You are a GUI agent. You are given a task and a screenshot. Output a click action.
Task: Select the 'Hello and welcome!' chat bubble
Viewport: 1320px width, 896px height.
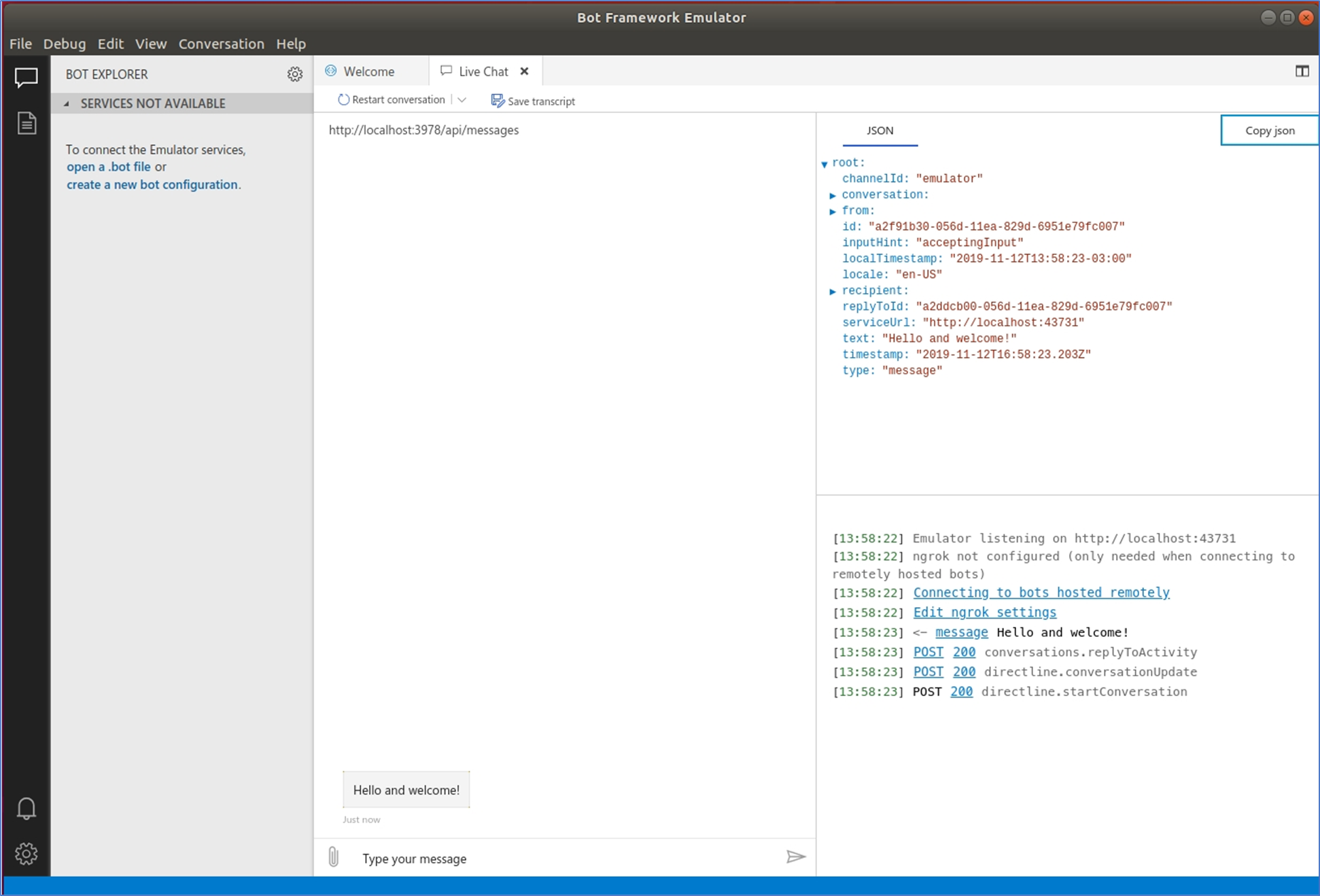[406, 790]
